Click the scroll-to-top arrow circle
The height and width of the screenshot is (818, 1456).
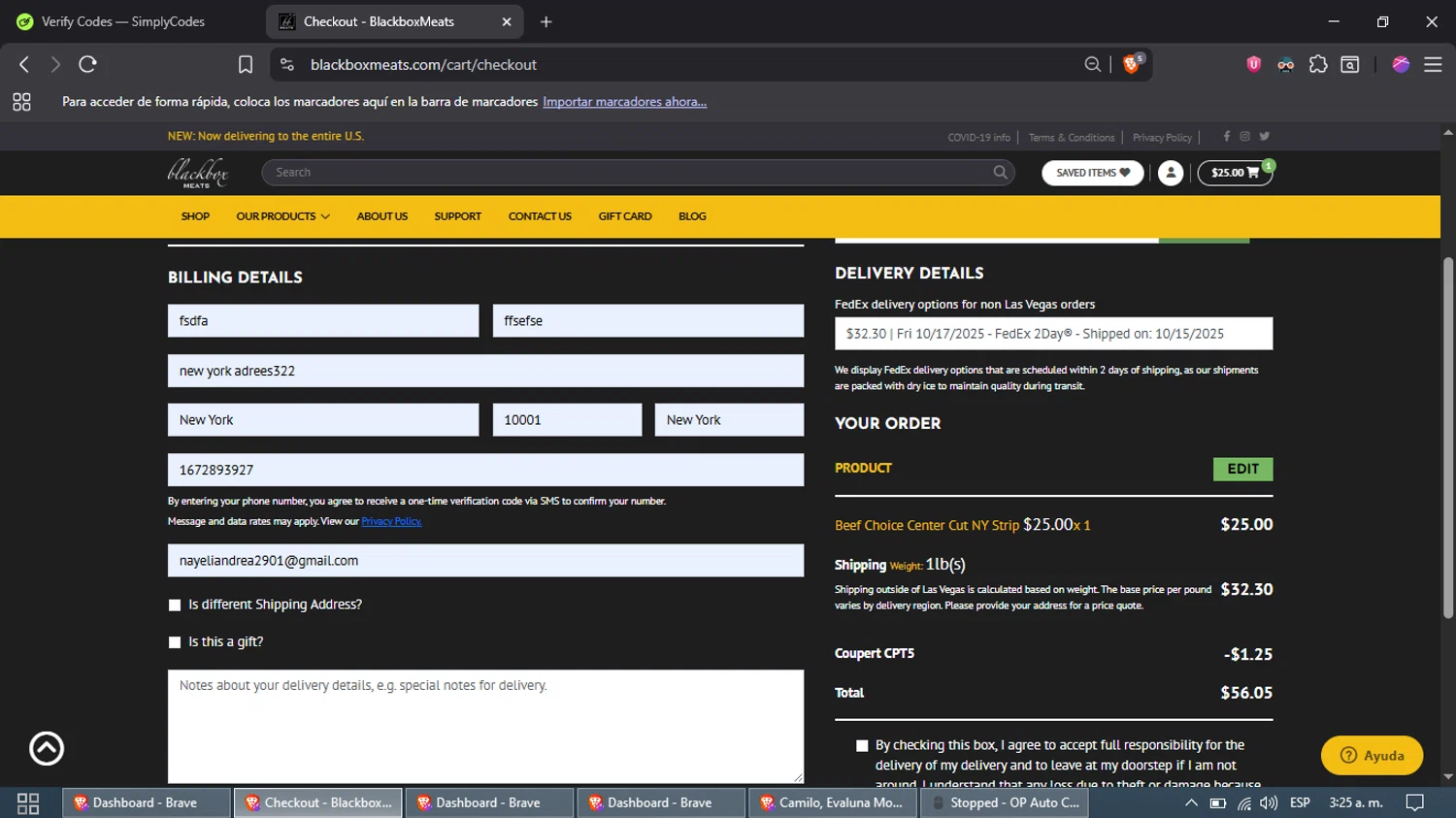[x=47, y=748]
